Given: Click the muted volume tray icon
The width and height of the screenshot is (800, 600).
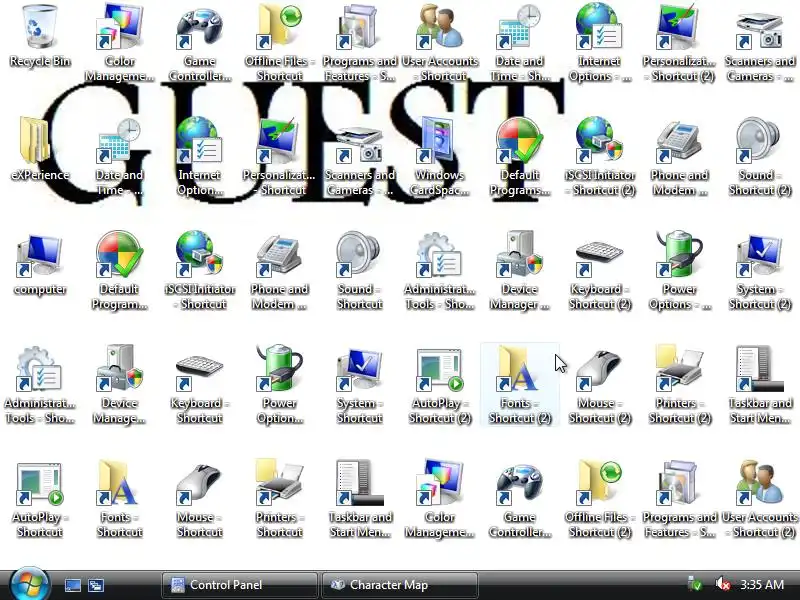Looking at the screenshot, I should [722, 584].
